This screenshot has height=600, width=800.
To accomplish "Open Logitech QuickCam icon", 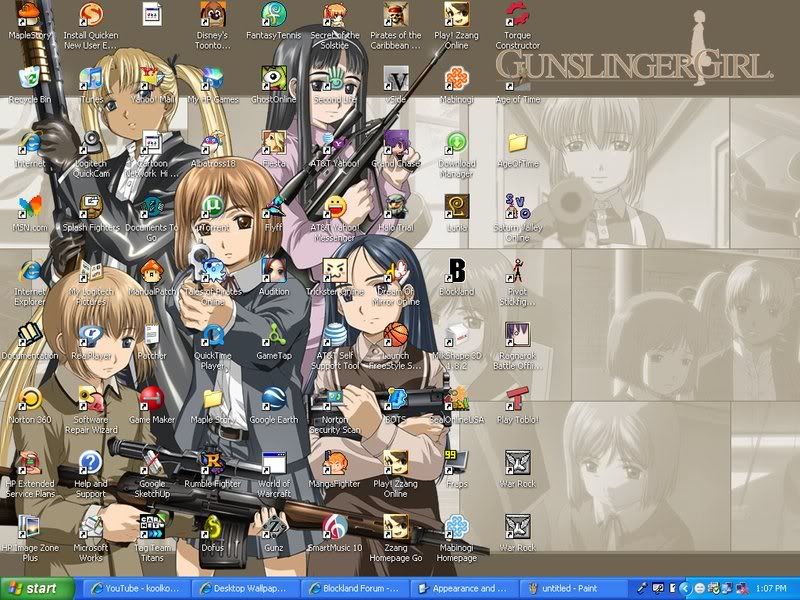I will (x=91, y=142).
